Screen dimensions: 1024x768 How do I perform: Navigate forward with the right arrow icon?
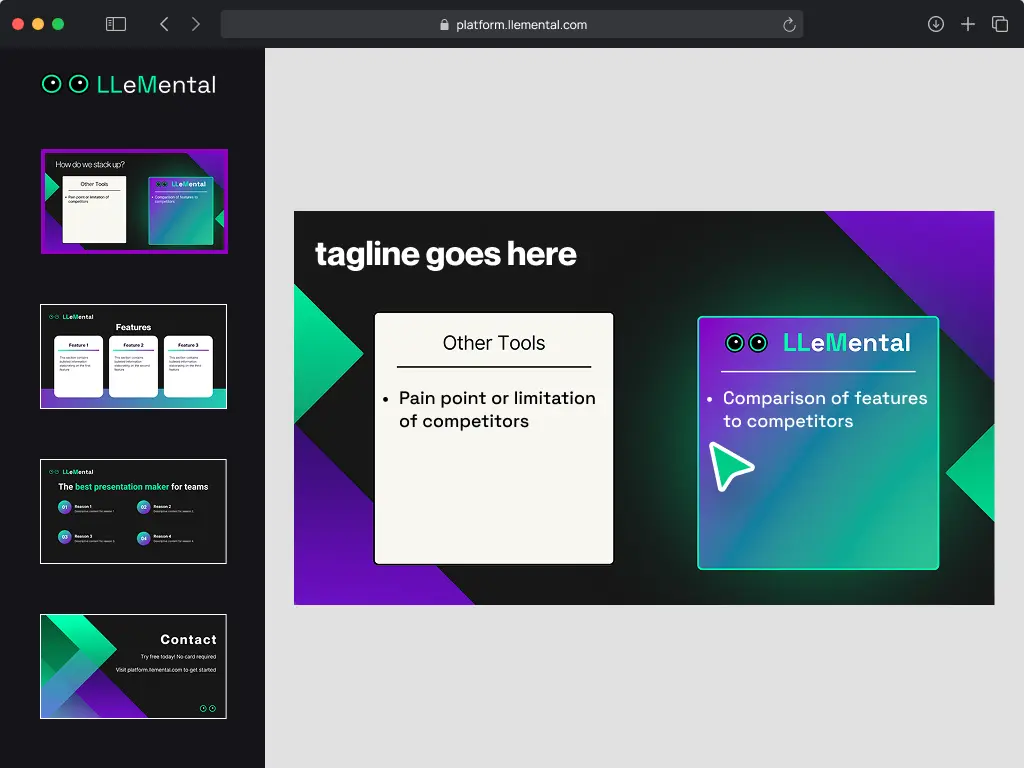196,23
